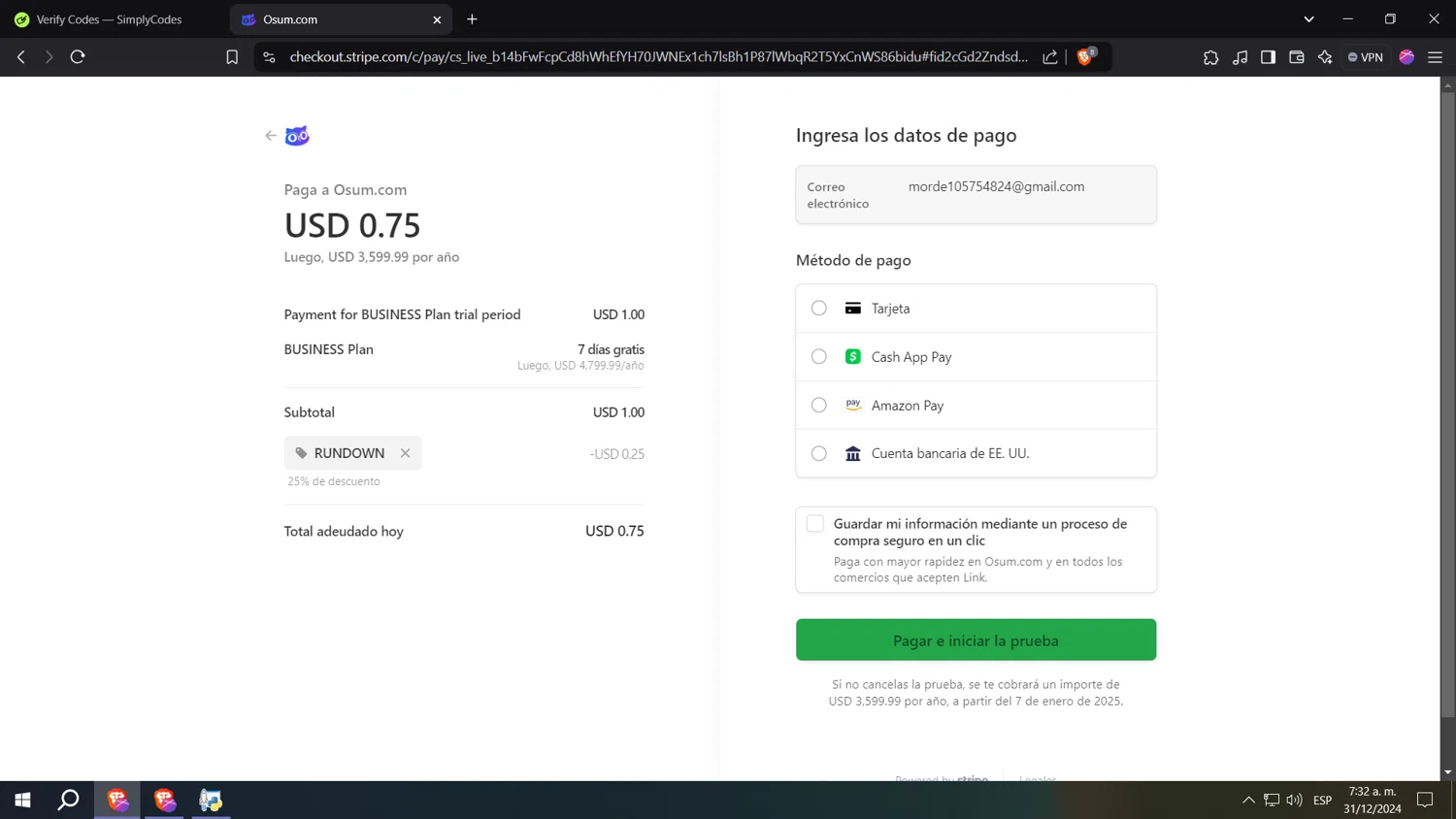Open volume control in tray
Image resolution: width=1456 pixels, height=819 pixels.
click(1295, 801)
